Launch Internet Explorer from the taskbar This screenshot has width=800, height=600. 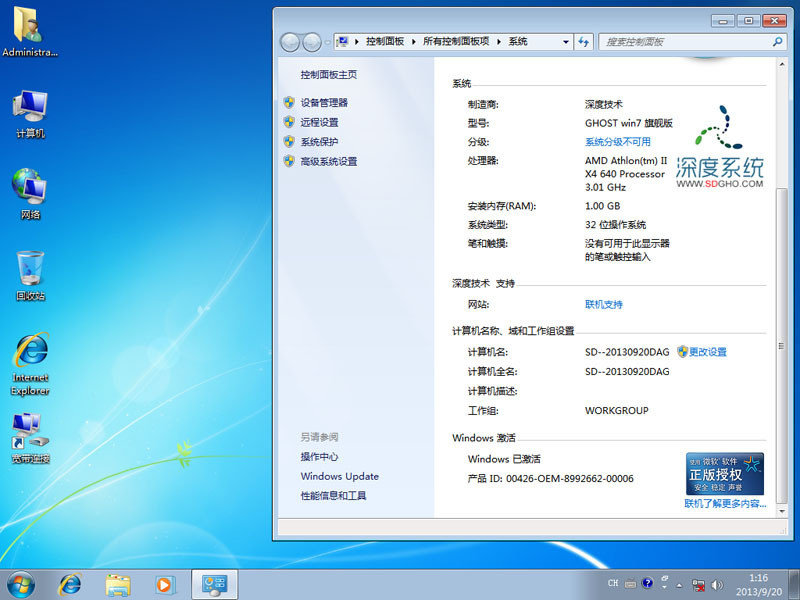pyautogui.click(x=70, y=584)
